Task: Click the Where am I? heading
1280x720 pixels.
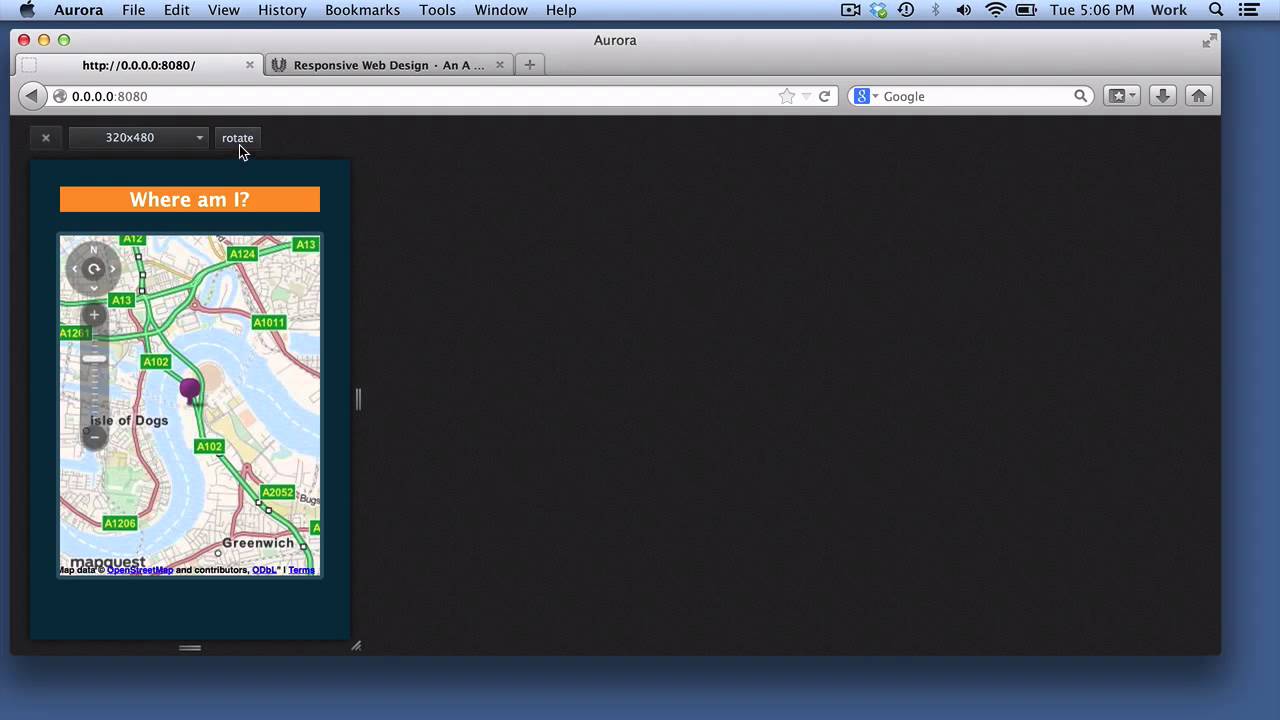Action: pyautogui.click(x=190, y=199)
